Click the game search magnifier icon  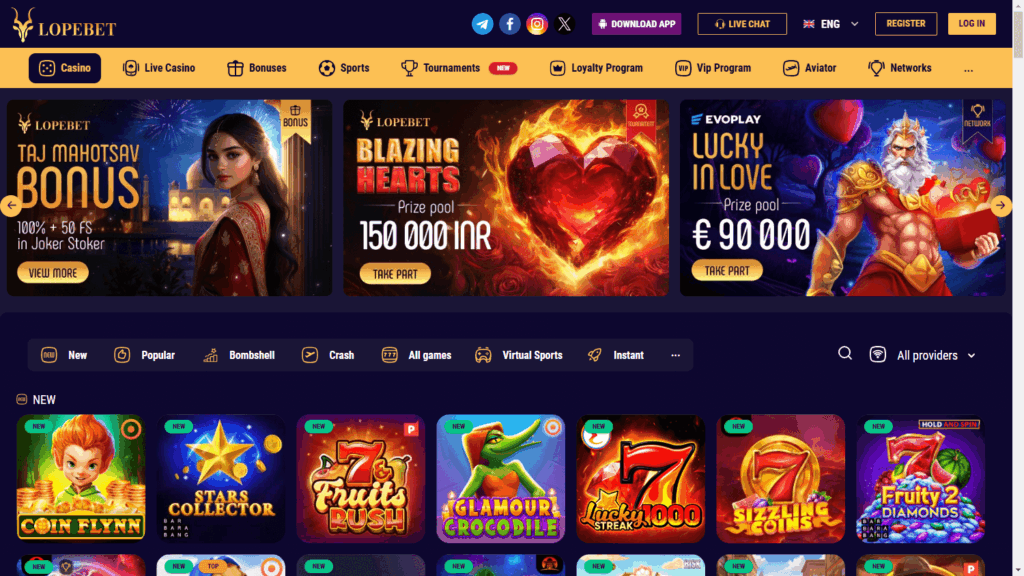(845, 353)
